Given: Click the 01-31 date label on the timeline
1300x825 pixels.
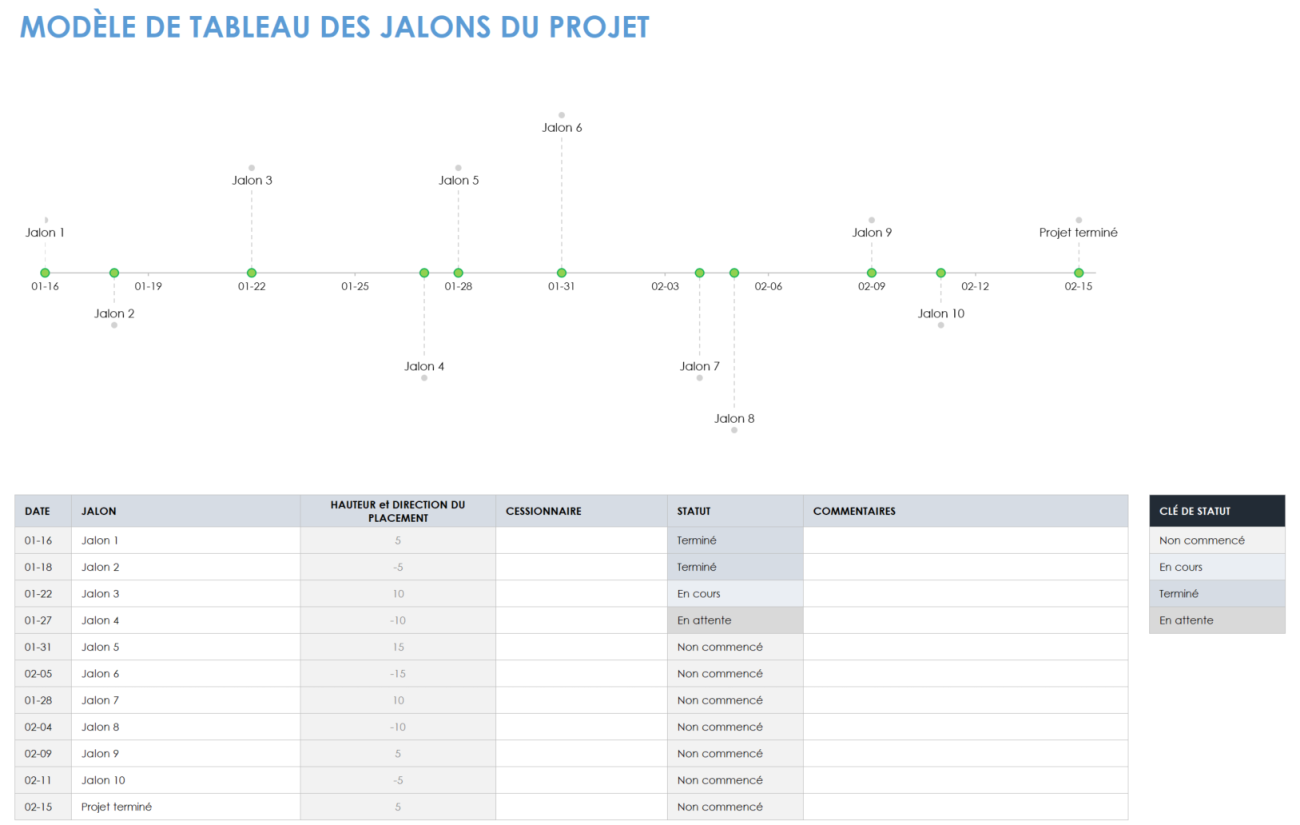Looking at the screenshot, I should [561, 286].
